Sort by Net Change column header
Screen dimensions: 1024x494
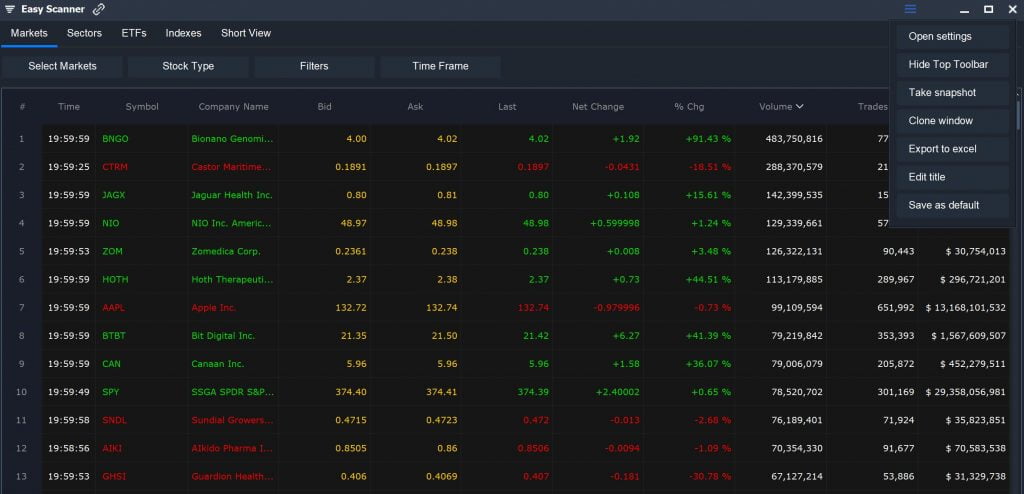coord(598,107)
